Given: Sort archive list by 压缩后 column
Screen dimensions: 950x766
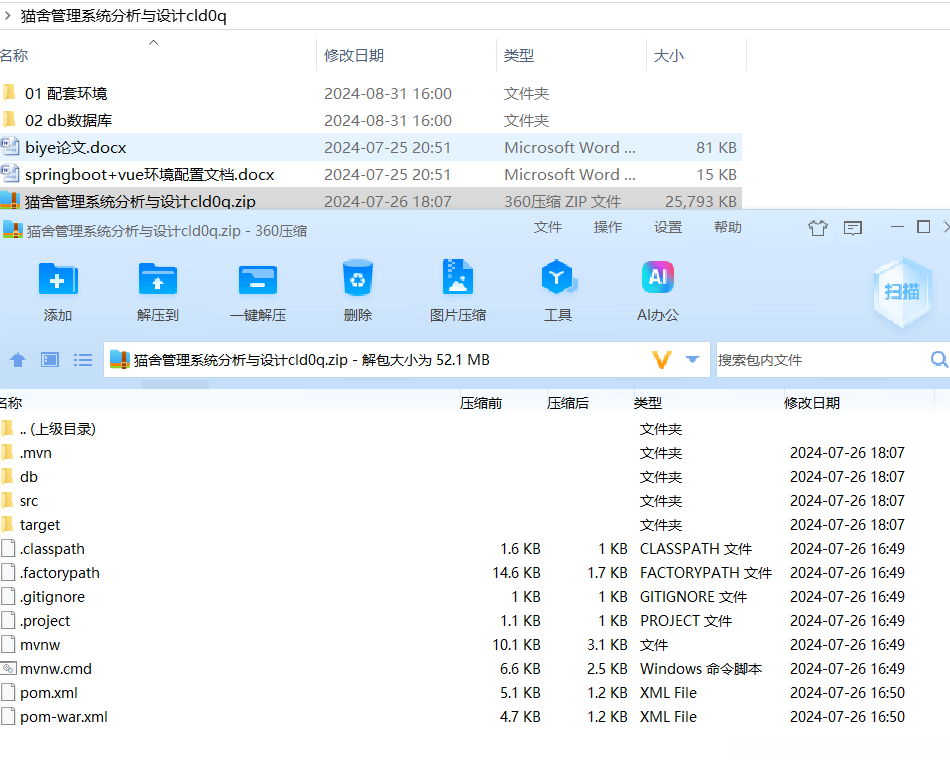Looking at the screenshot, I should (x=568, y=403).
